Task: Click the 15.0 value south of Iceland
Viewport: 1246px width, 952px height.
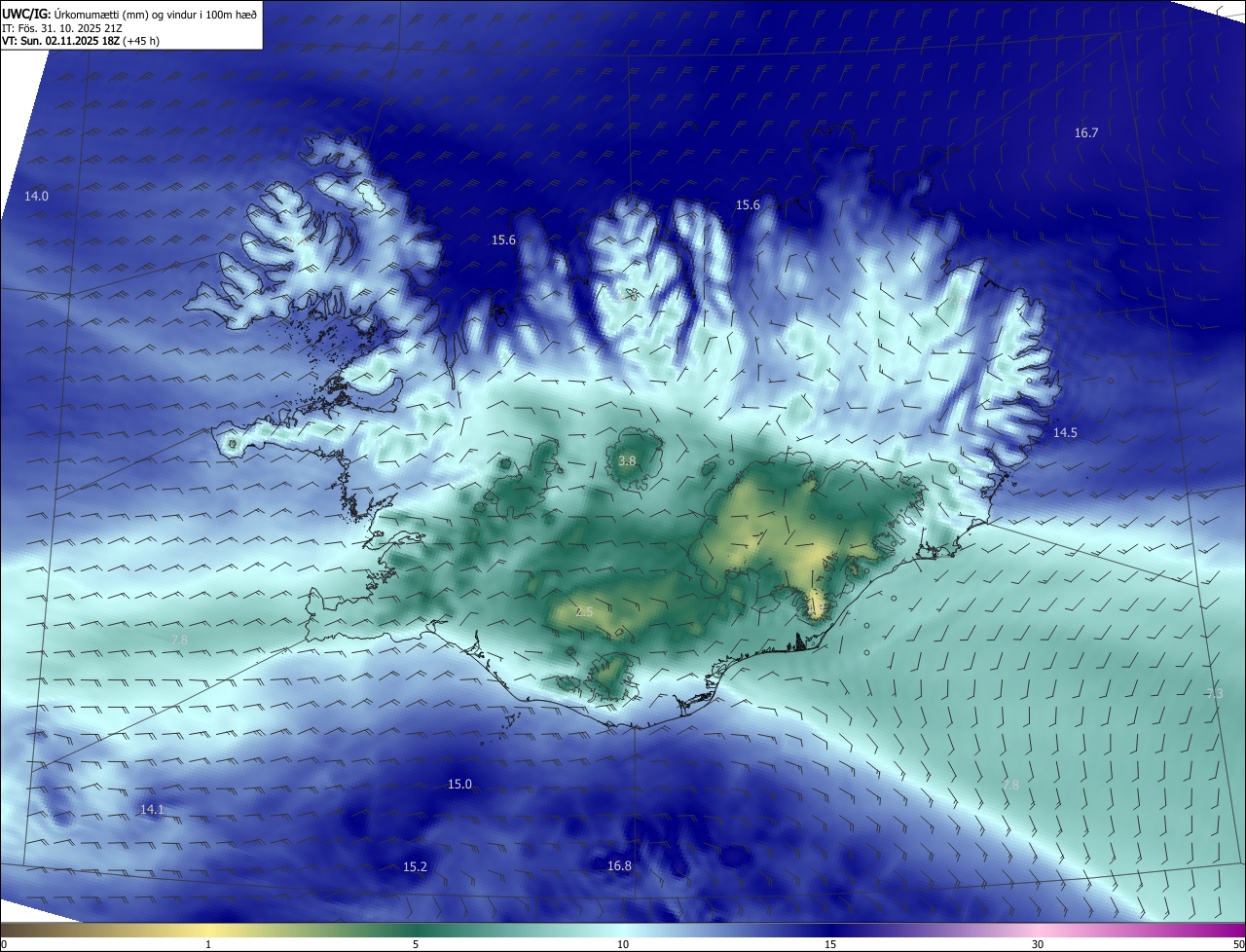Action: (x=459, y=785)
